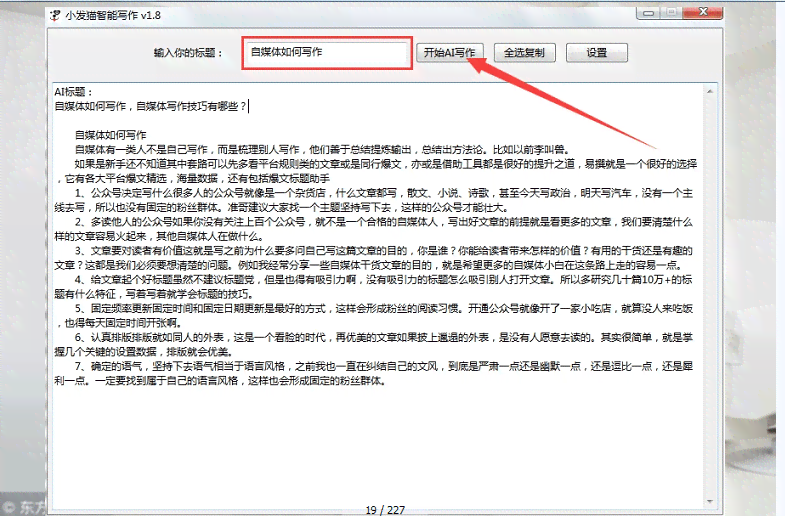Click paragraph starting 自媒体有一类人不是自己写作
This screenshot has width=785, height=516.
click(322, 150)
